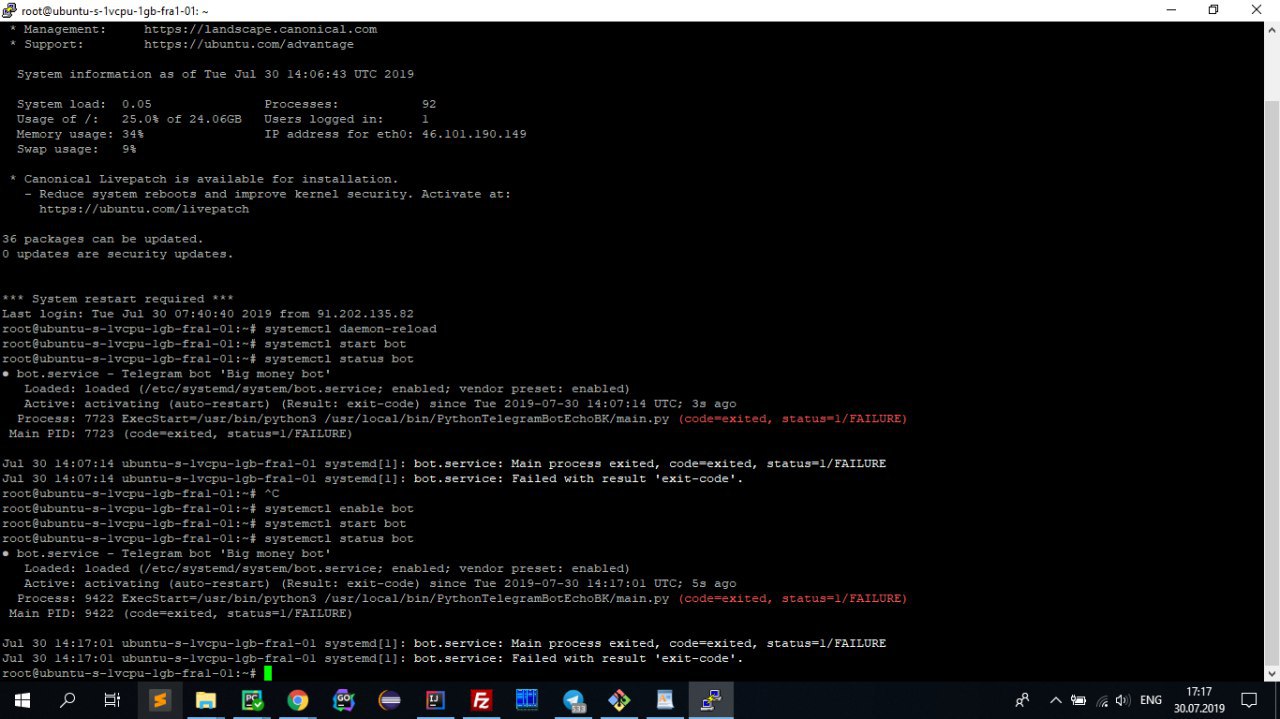Open PyCharm from the taskbar

252,700
